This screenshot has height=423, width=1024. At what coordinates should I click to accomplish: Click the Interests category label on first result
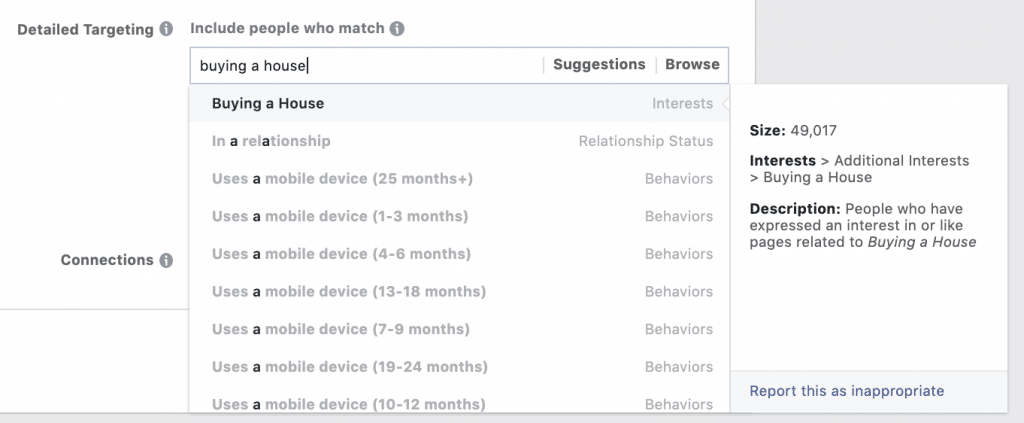tap(682, 104)
